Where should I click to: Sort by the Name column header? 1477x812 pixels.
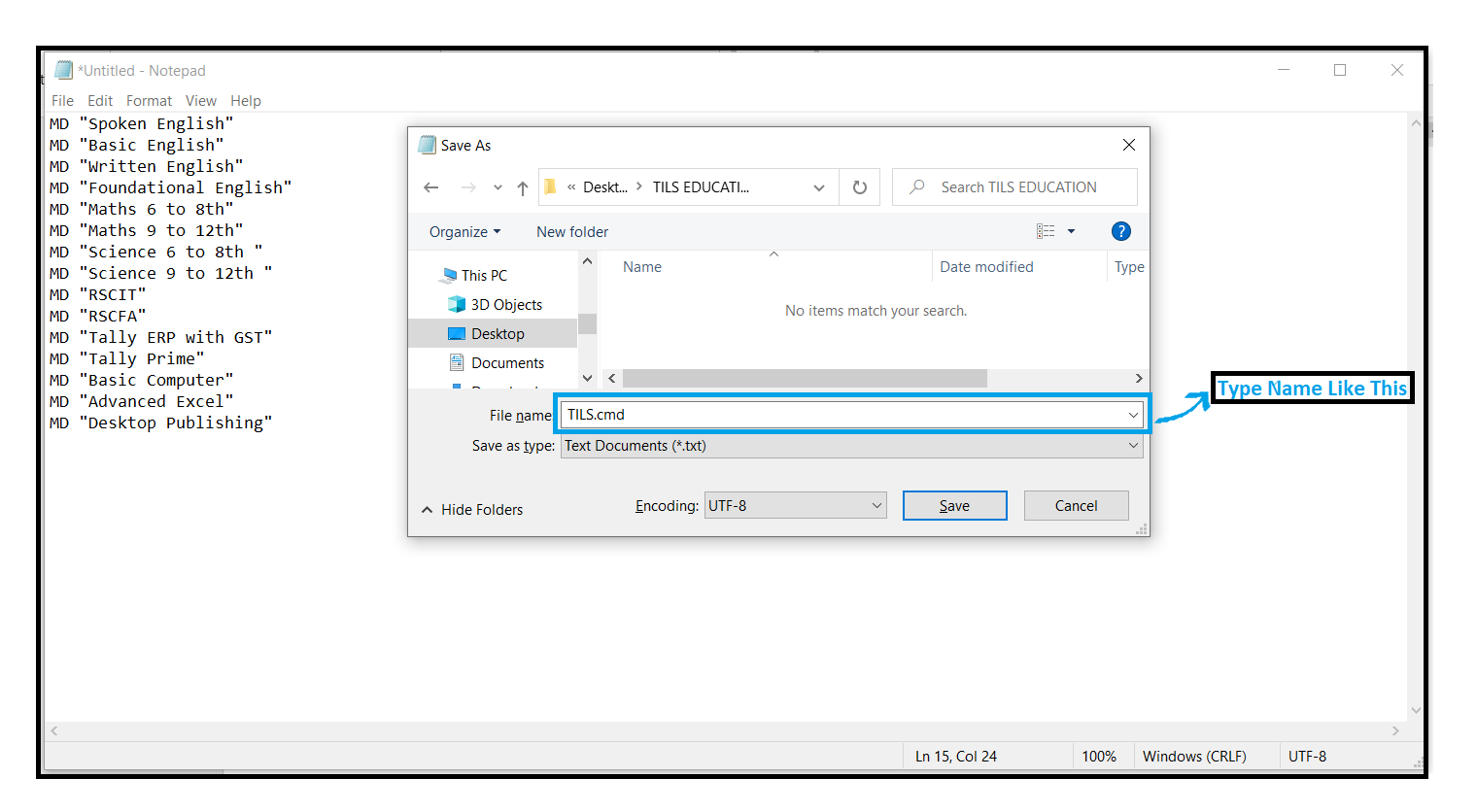[642, 266]
